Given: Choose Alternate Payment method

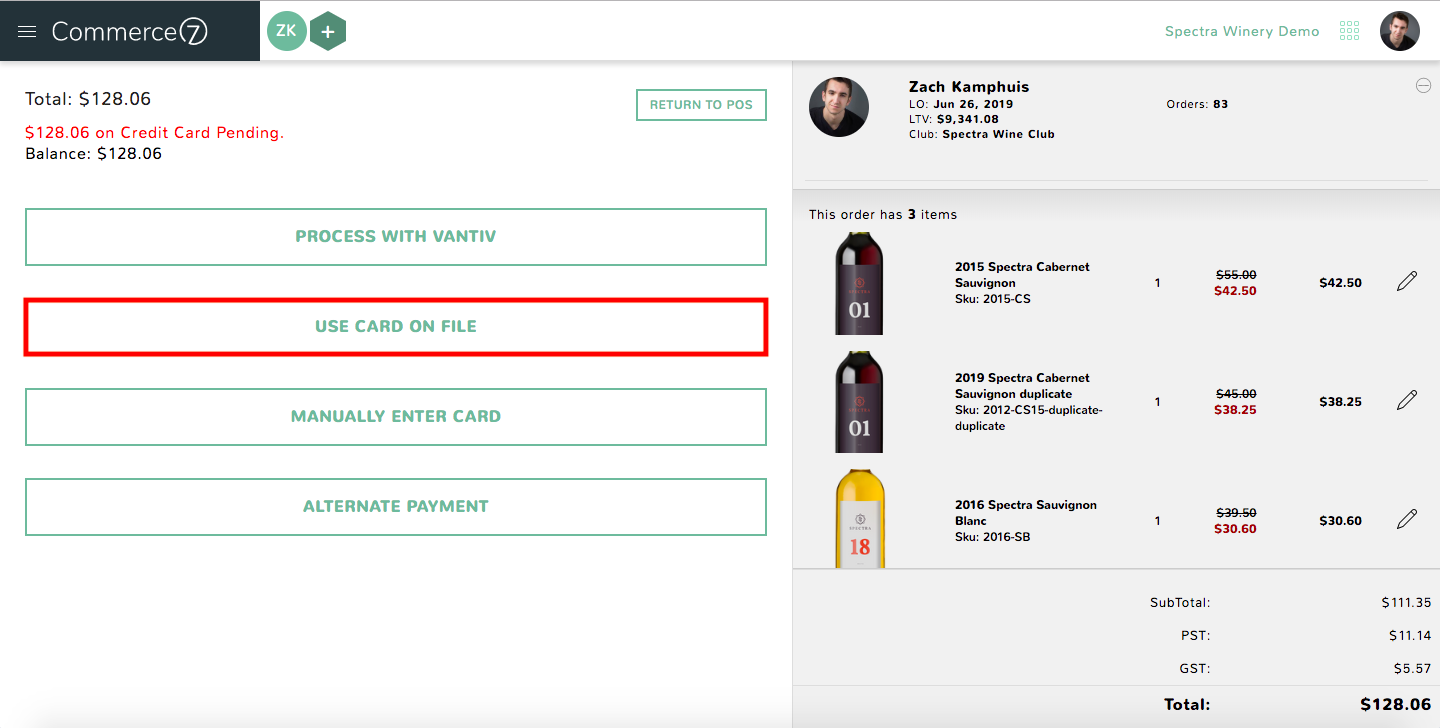Looking at the screenshot, I should click(x=396, y=506).
